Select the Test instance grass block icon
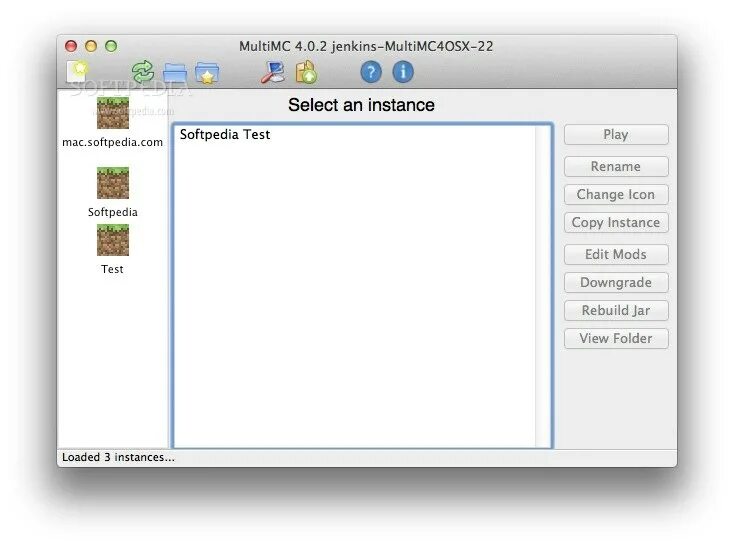 [x=113, y=240]
